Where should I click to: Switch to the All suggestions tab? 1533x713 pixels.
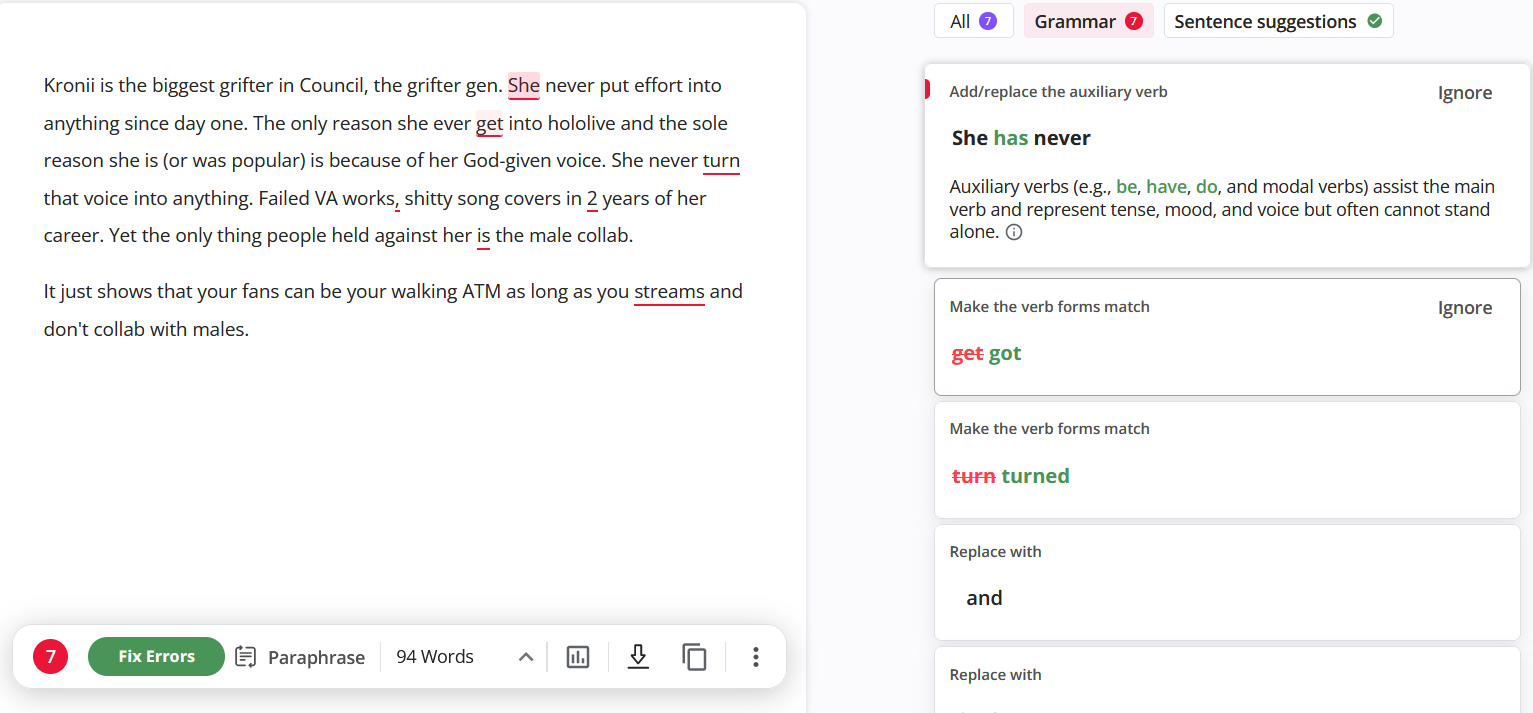[x=973, y=21]
